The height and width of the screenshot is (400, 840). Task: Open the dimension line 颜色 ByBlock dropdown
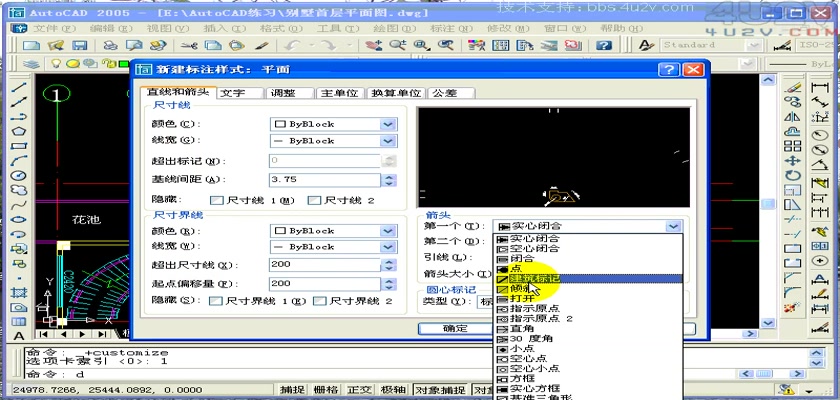coord(387,123)
